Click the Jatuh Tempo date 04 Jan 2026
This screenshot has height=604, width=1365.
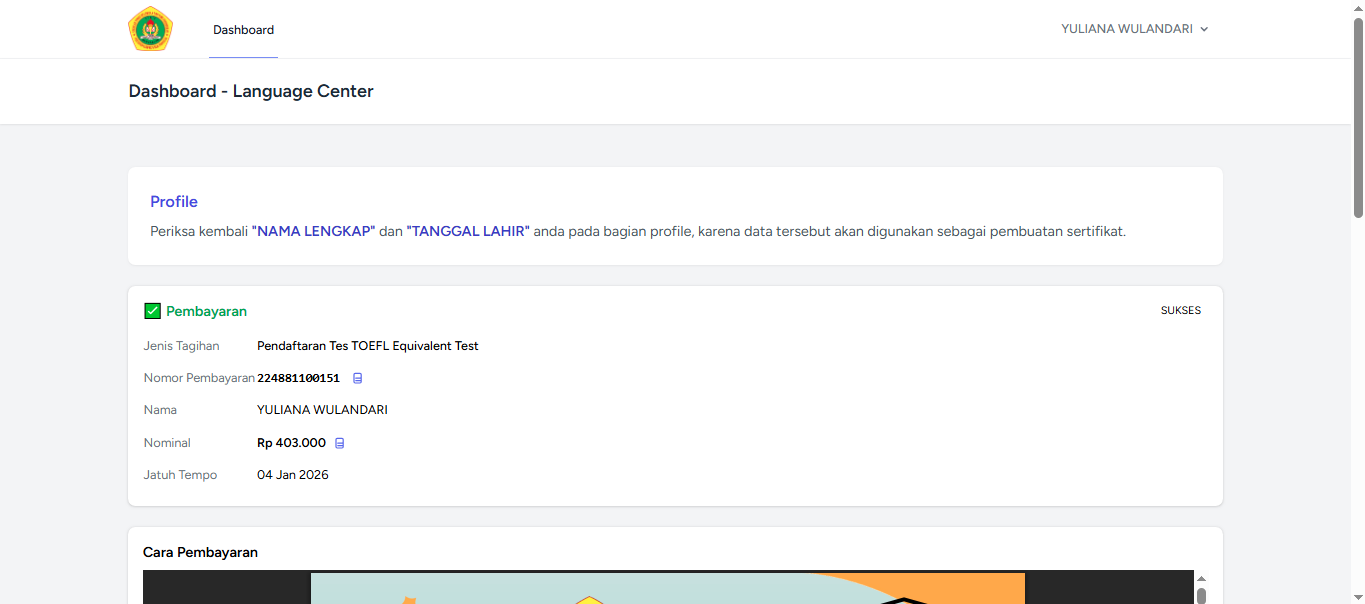[292, 475]
